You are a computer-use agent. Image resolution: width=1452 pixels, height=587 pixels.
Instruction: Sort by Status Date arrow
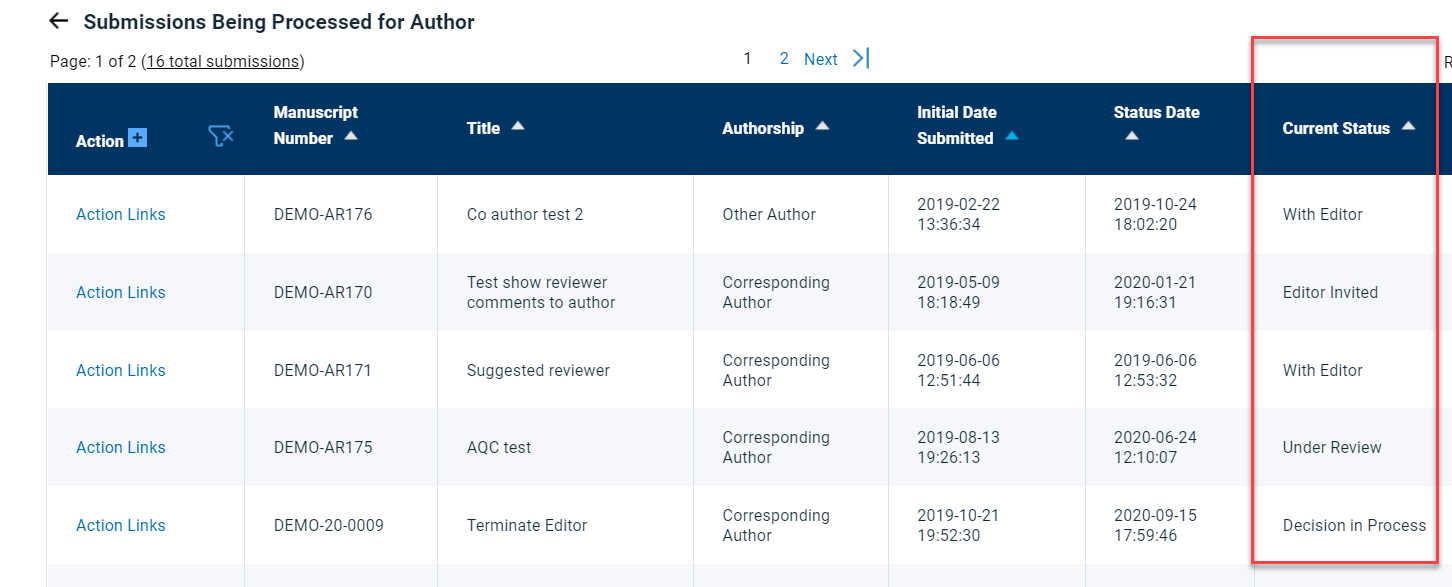1132,136
